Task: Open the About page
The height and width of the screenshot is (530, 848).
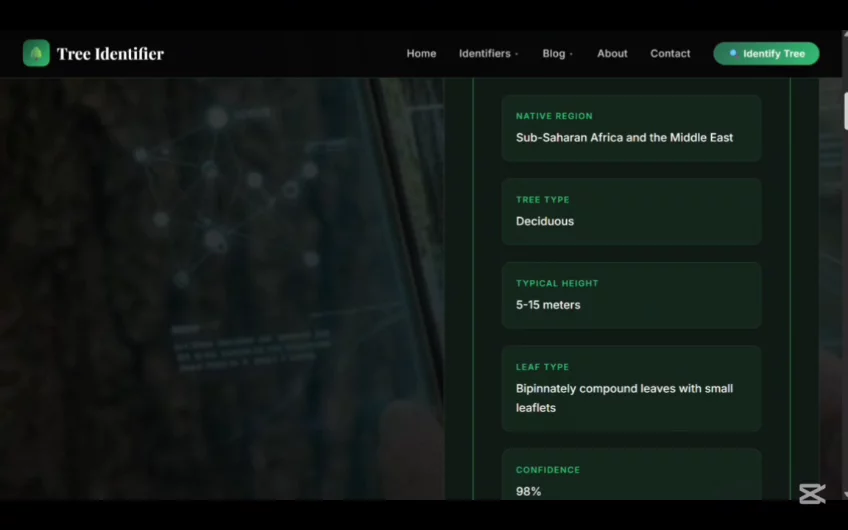Action: (x=612, y=54)
